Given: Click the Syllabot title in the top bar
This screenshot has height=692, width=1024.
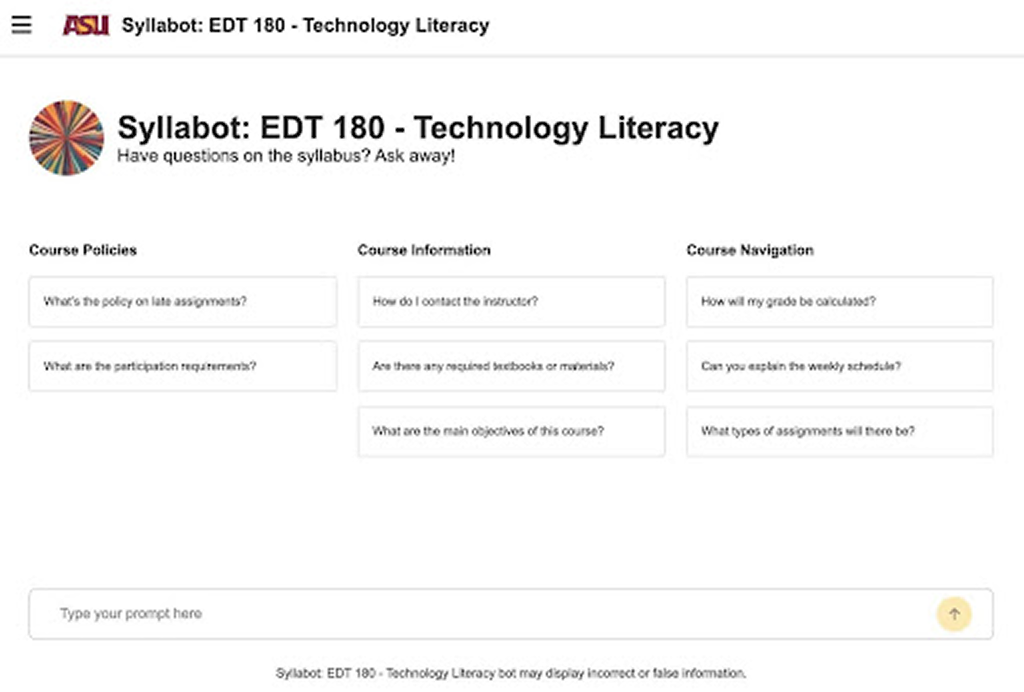Looking at the screenshot, I should pos(304,25).
